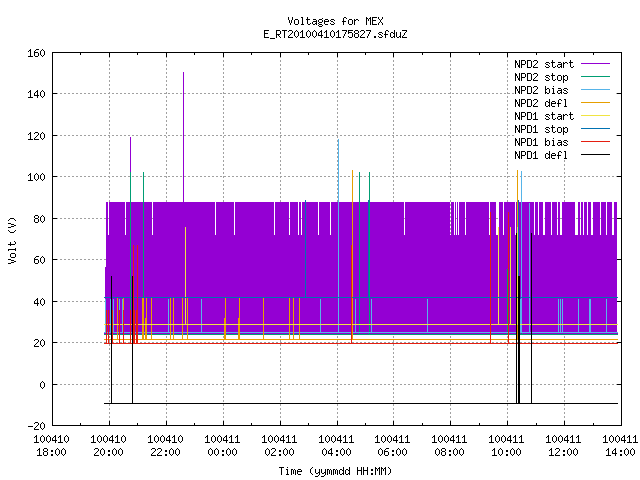
Task: Click the green NPD2 stop legend line sample
Action: coord(595,77)
